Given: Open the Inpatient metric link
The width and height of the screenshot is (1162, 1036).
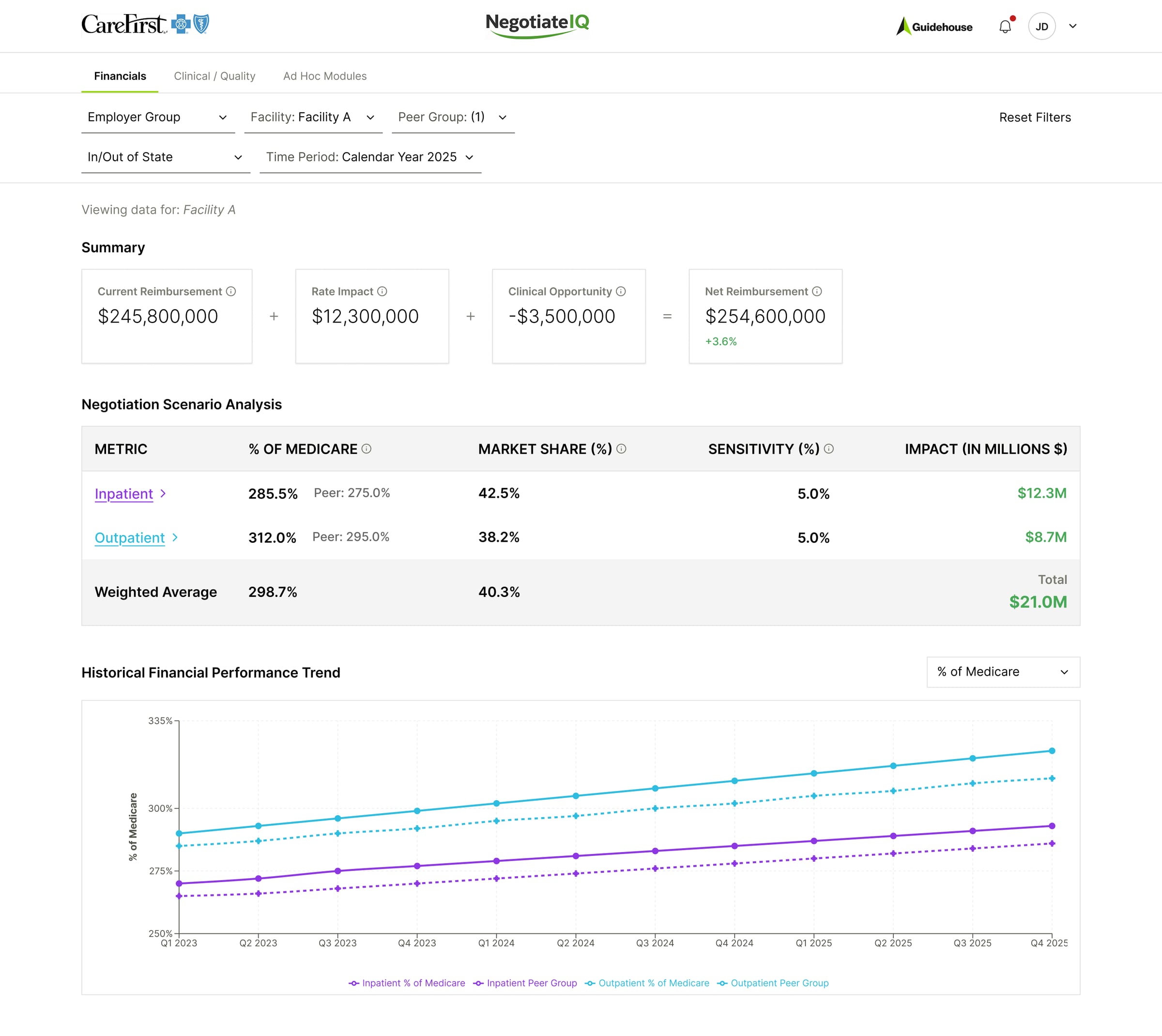Looking at the screenshot, I should [123, 493].
